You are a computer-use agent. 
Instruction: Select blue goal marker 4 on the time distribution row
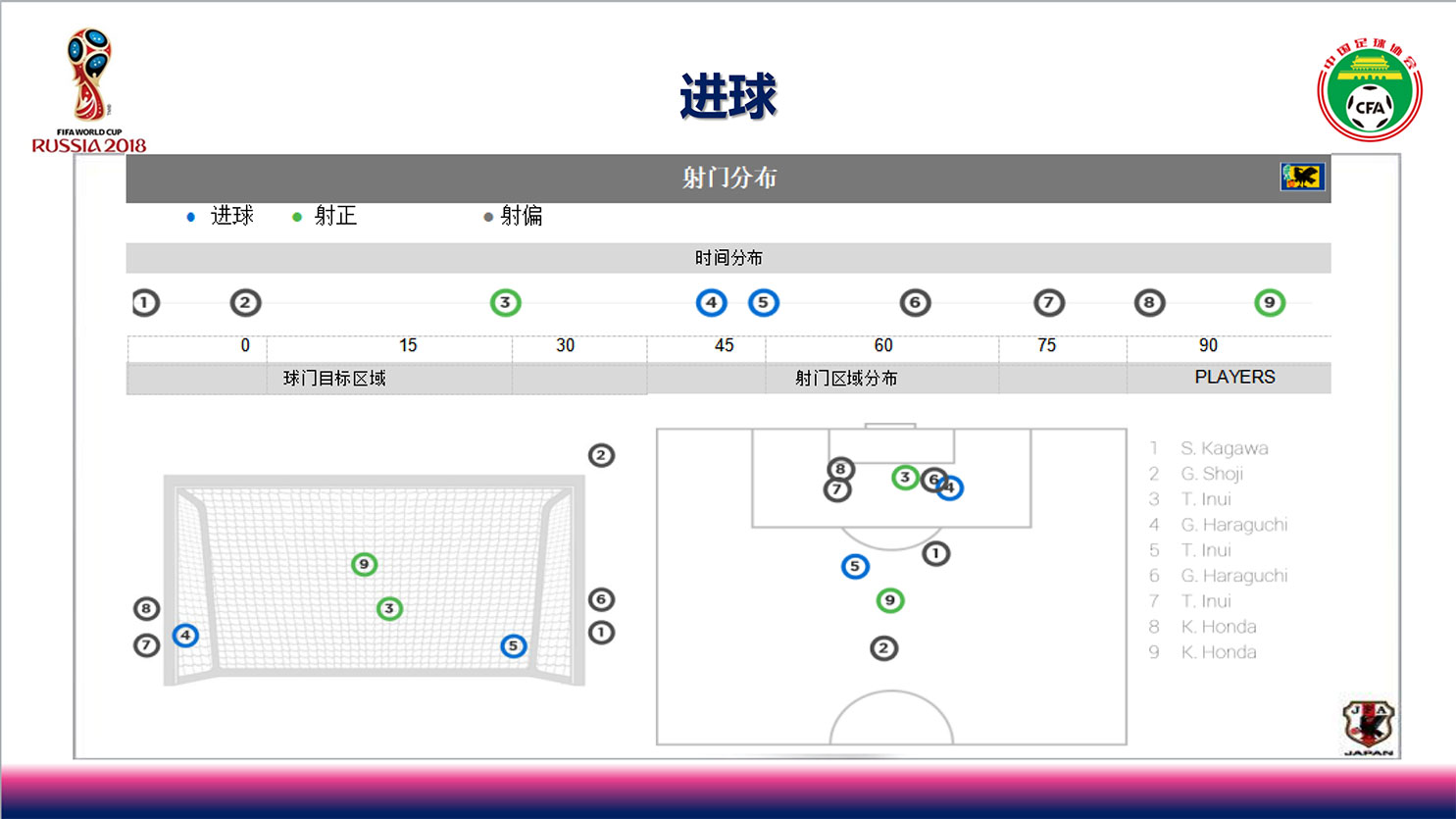coord(711,303)
